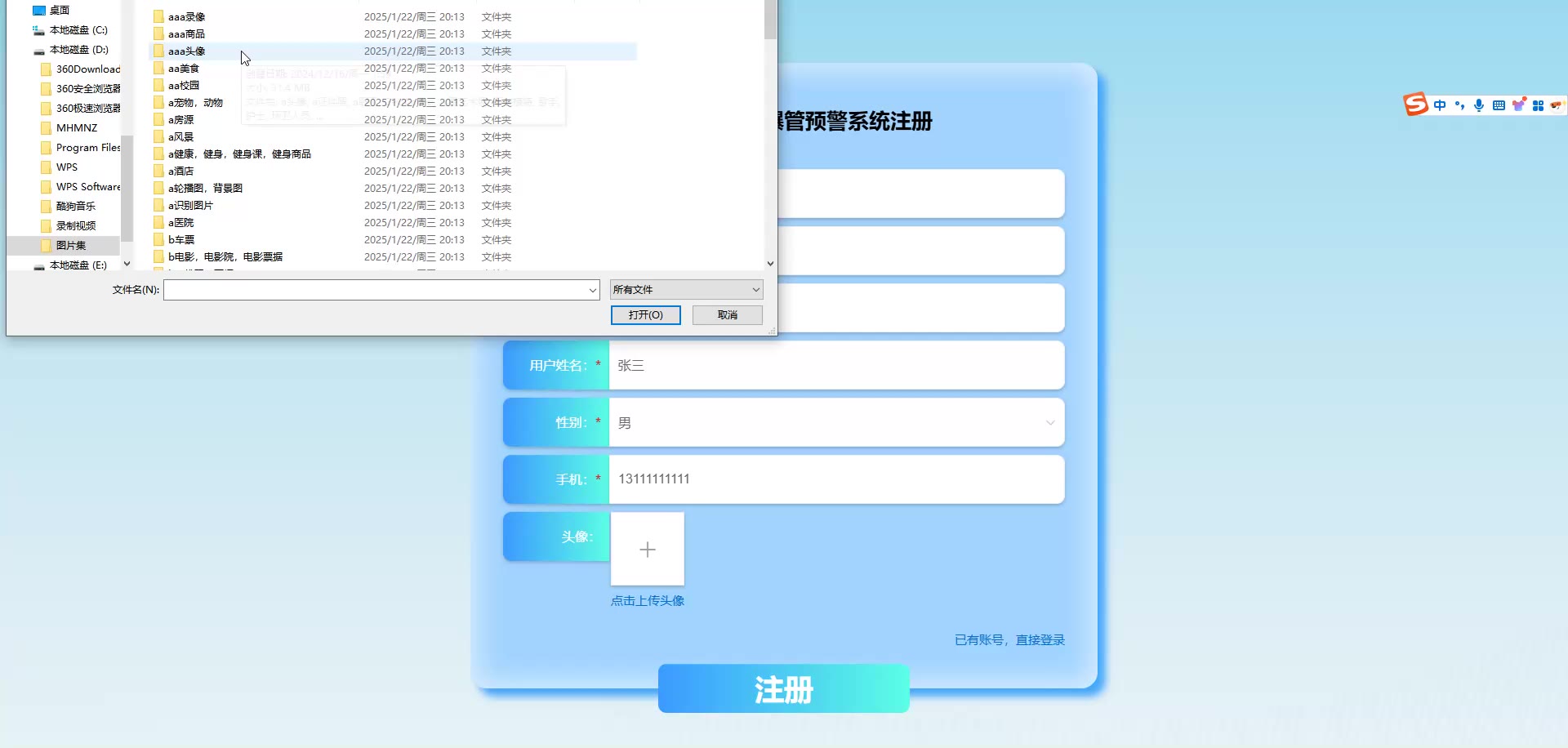This screenshot has width=1568, height=748.
Task: Follow the 已有账号，直接登录 link
Action: (x=1009, y=640)
